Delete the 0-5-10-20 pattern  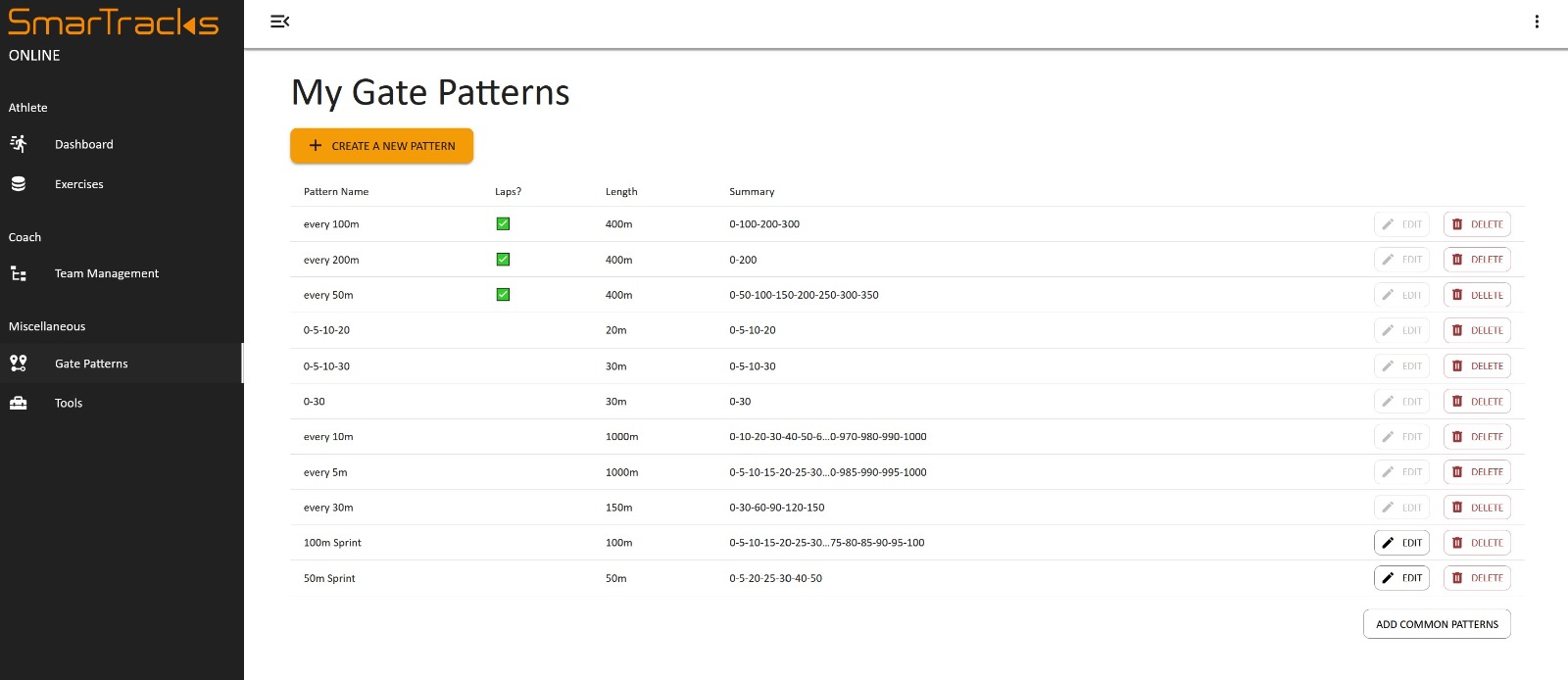click(1476, 331)
